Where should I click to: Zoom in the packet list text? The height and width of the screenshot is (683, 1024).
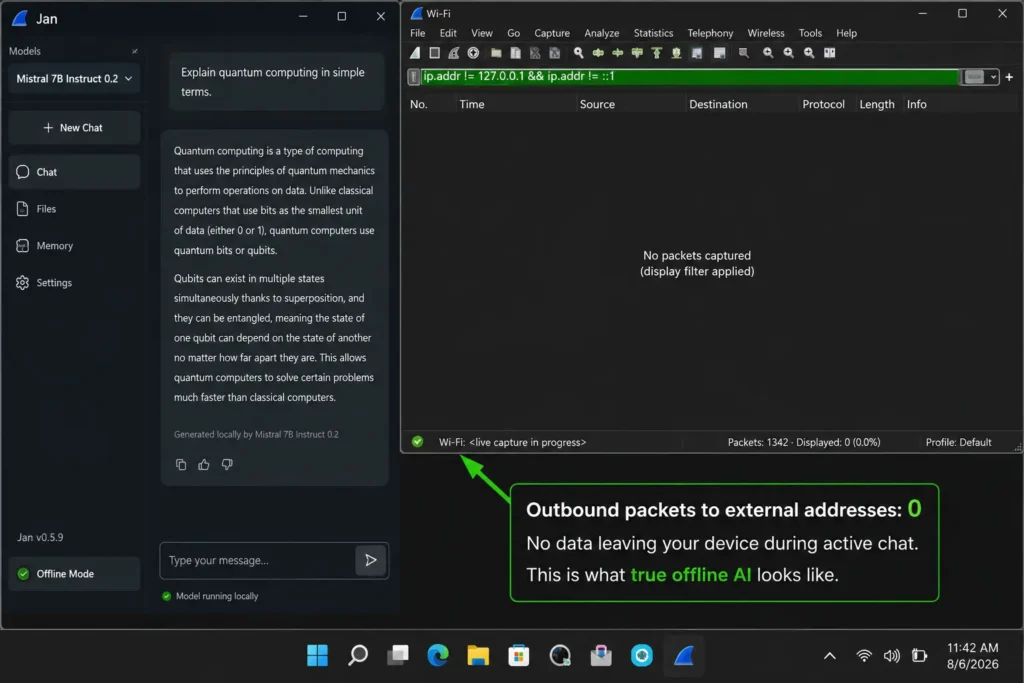pyautogui.click(x=768, y=53)
